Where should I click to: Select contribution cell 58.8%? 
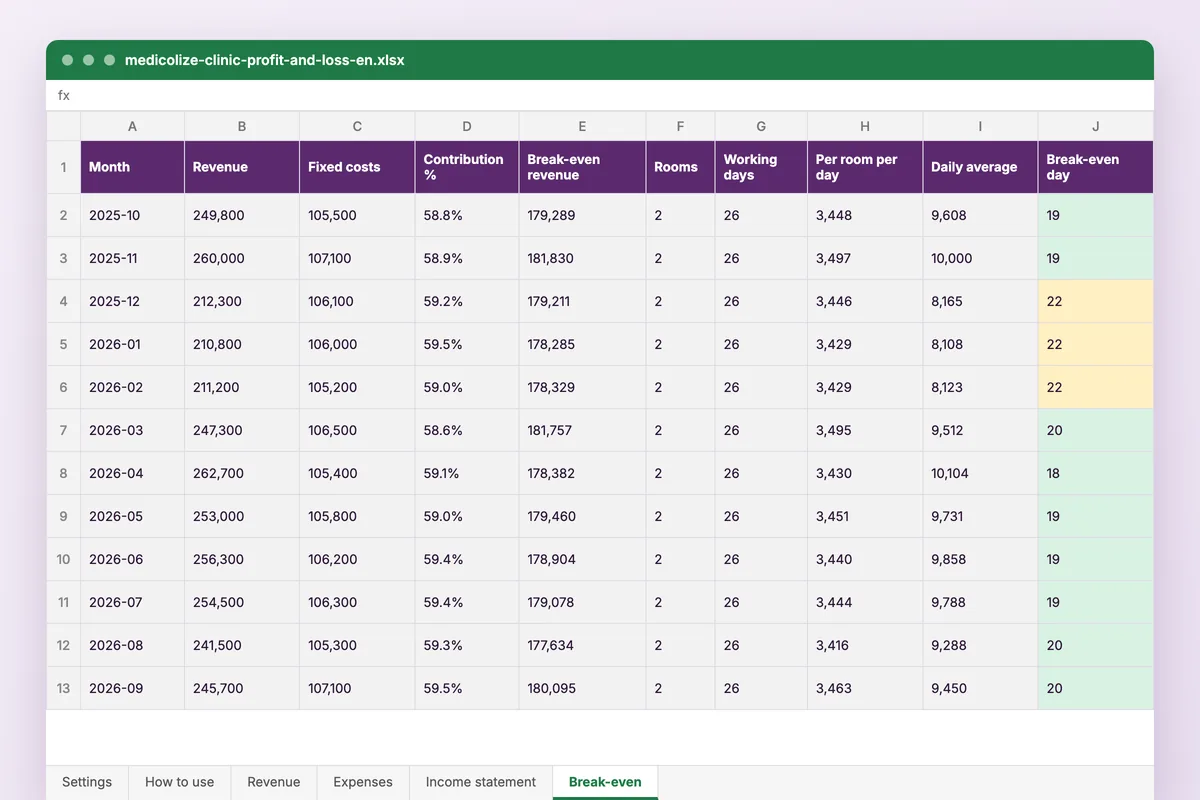(467, 215)
